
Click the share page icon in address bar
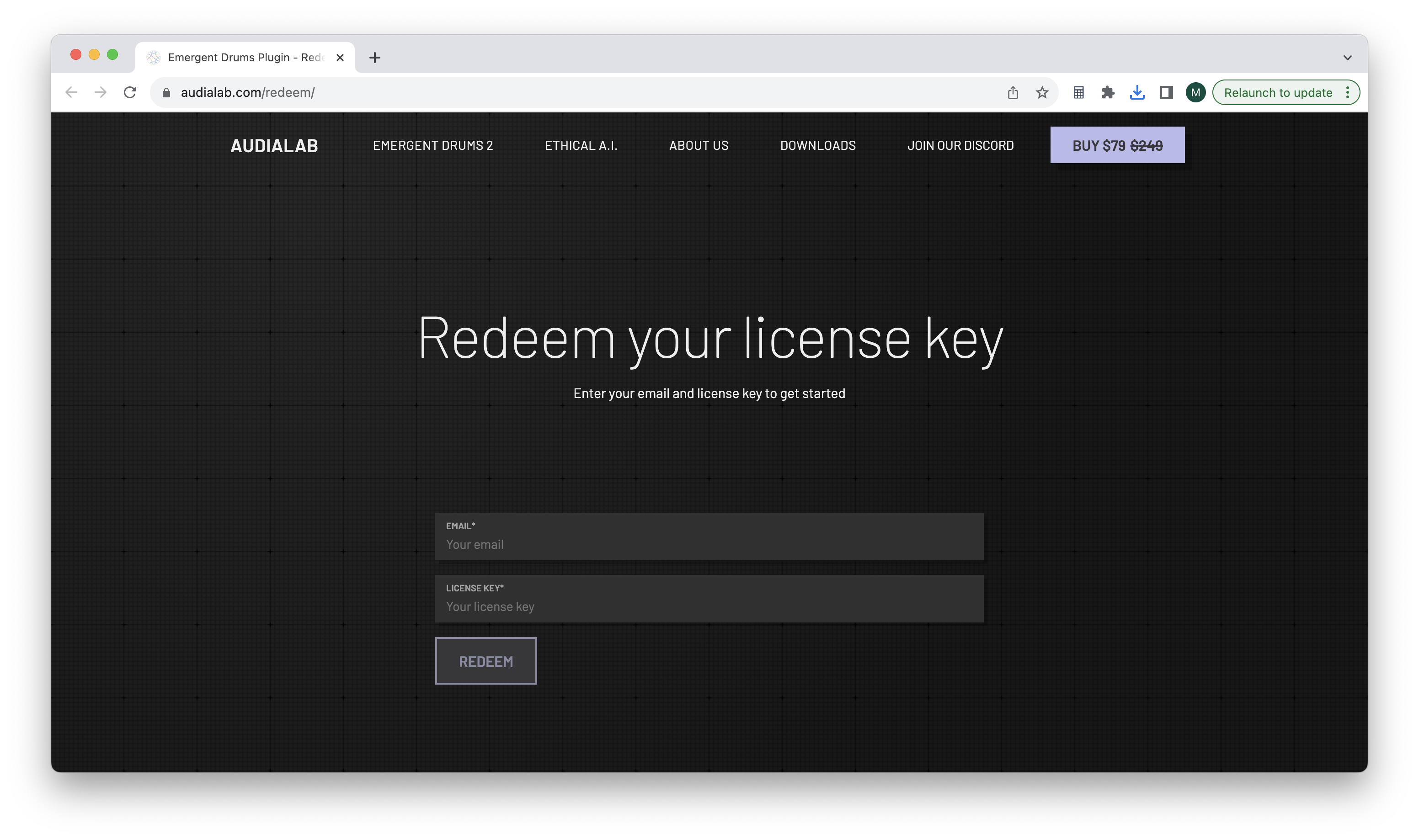1013,92
